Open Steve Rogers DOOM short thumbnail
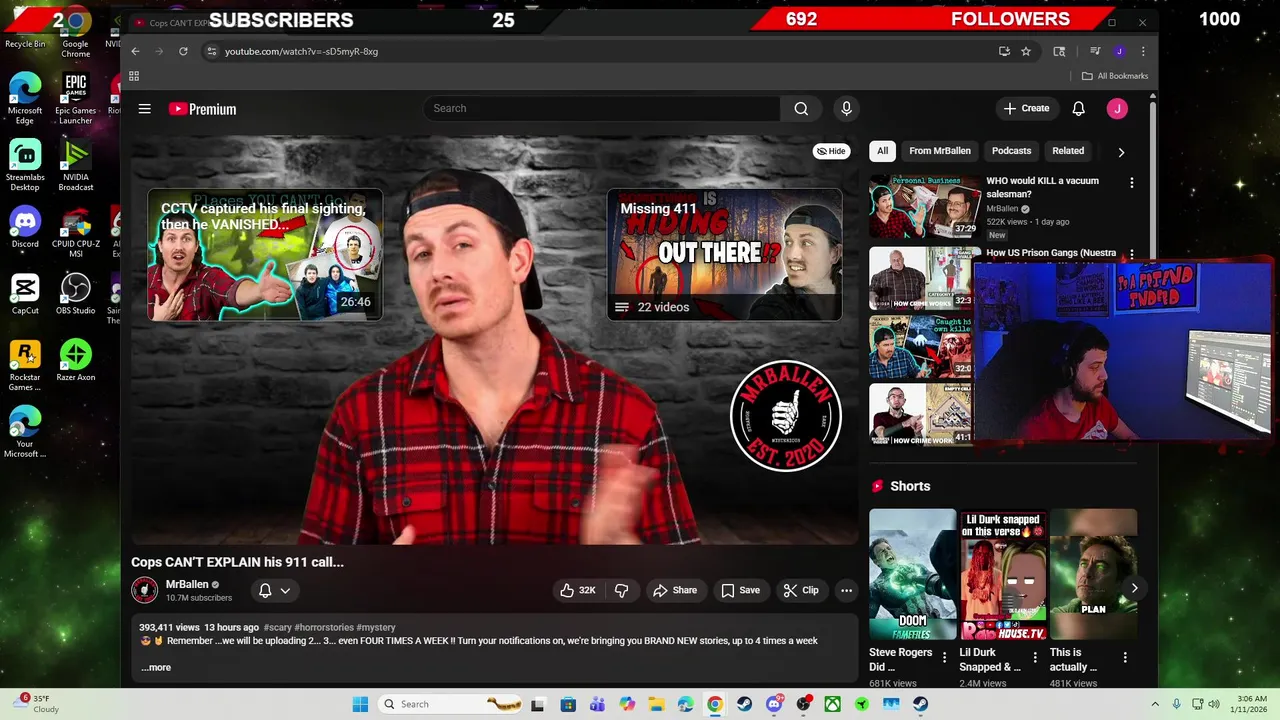1280x720 pixels. [913, 575]
